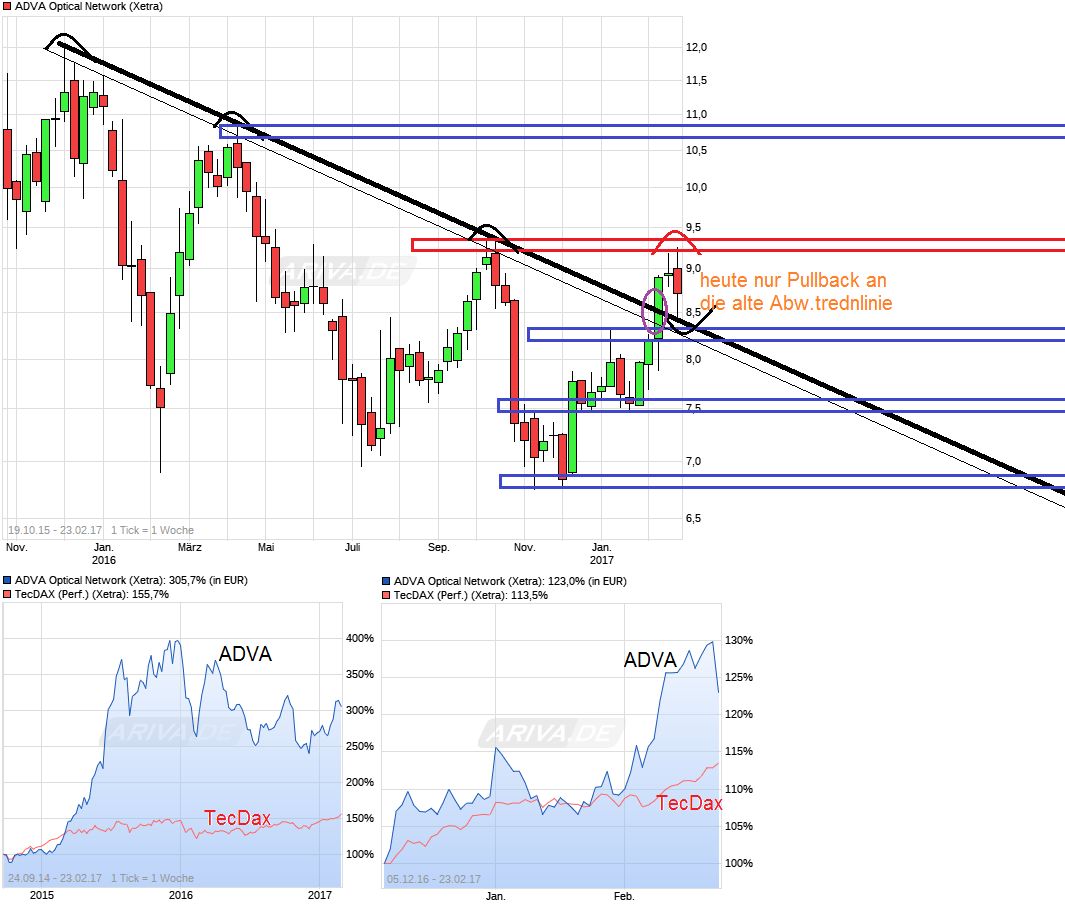Click the '1 Tick = 1 Woche' label in main chart
This screenshot has width=1065, height=904.
pos(152,530)
